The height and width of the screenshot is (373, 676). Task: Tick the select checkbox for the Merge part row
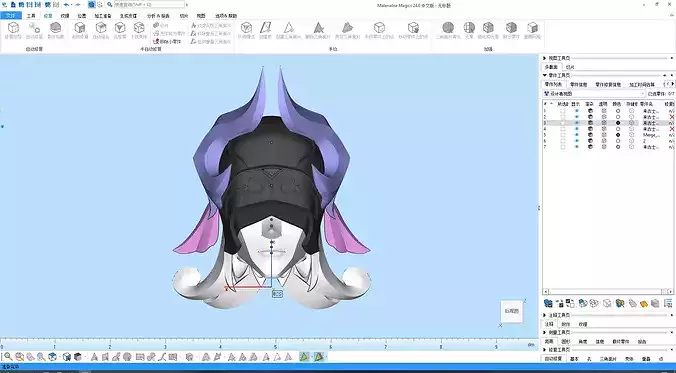(563, 135)
